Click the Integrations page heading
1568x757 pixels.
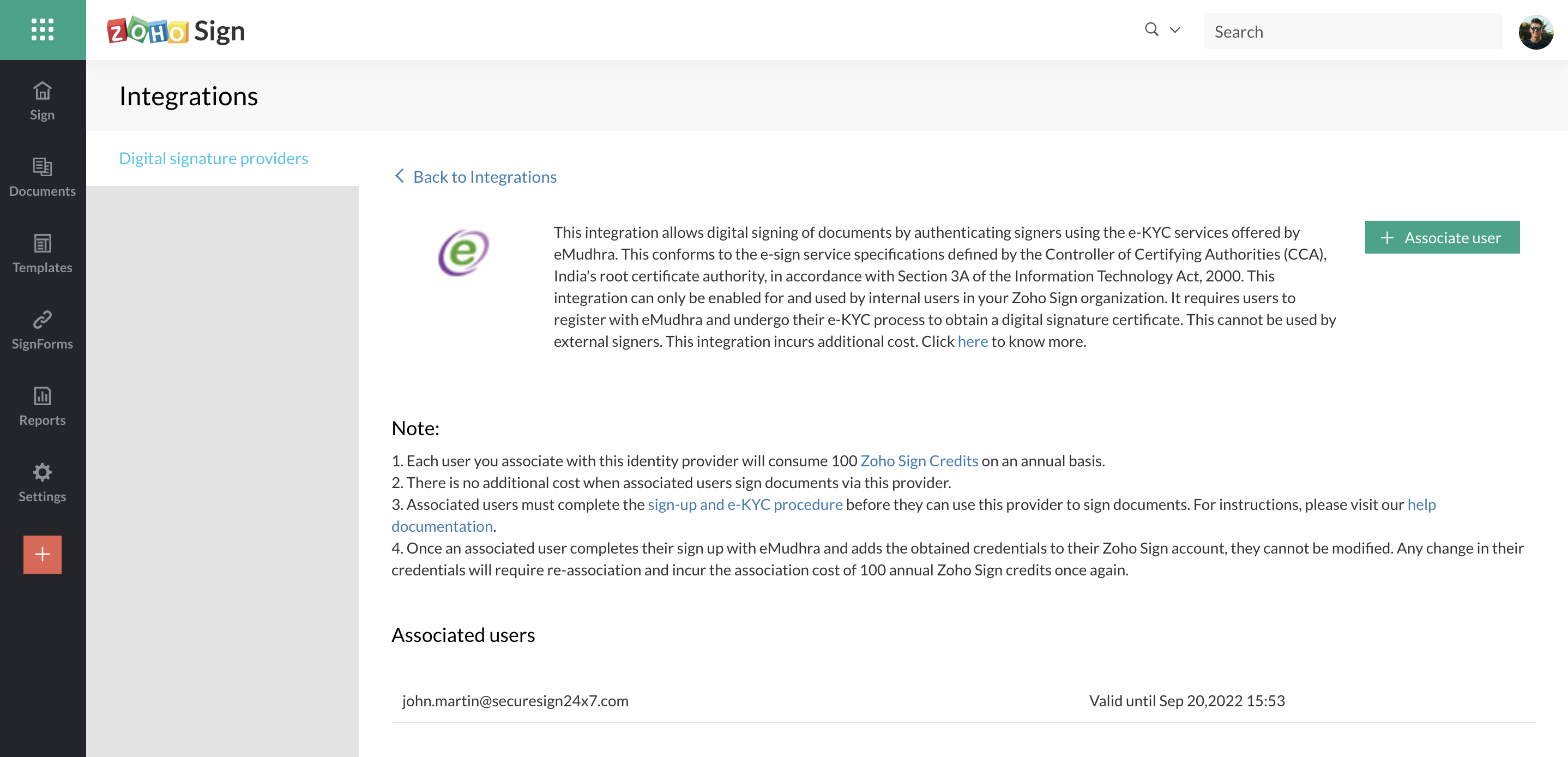[x=189, y=95]
